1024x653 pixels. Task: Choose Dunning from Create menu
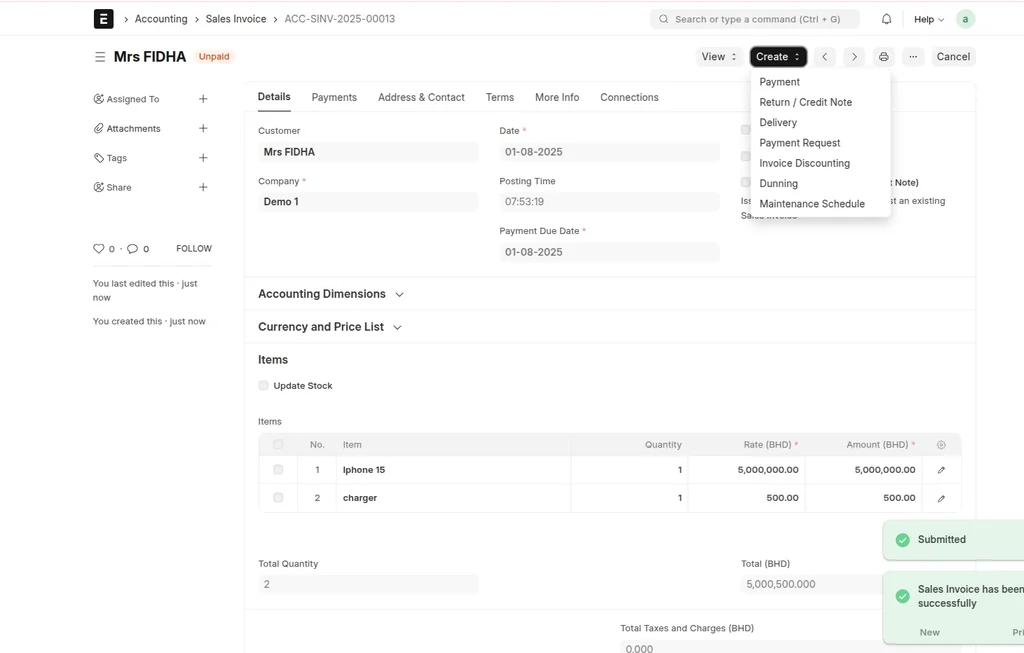(778, 183)
